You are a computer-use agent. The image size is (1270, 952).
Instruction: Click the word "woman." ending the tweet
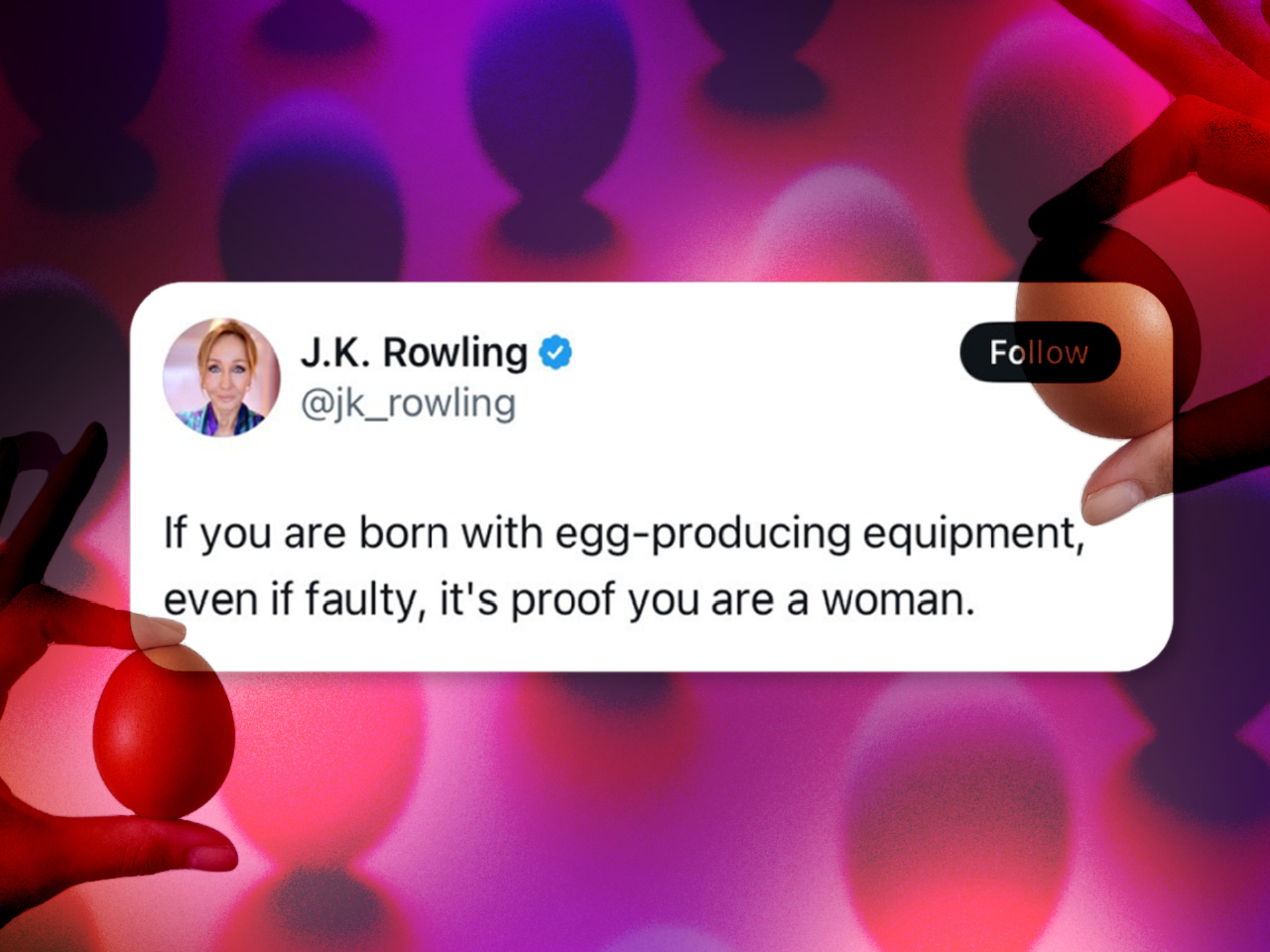click(x=898, y=600)
